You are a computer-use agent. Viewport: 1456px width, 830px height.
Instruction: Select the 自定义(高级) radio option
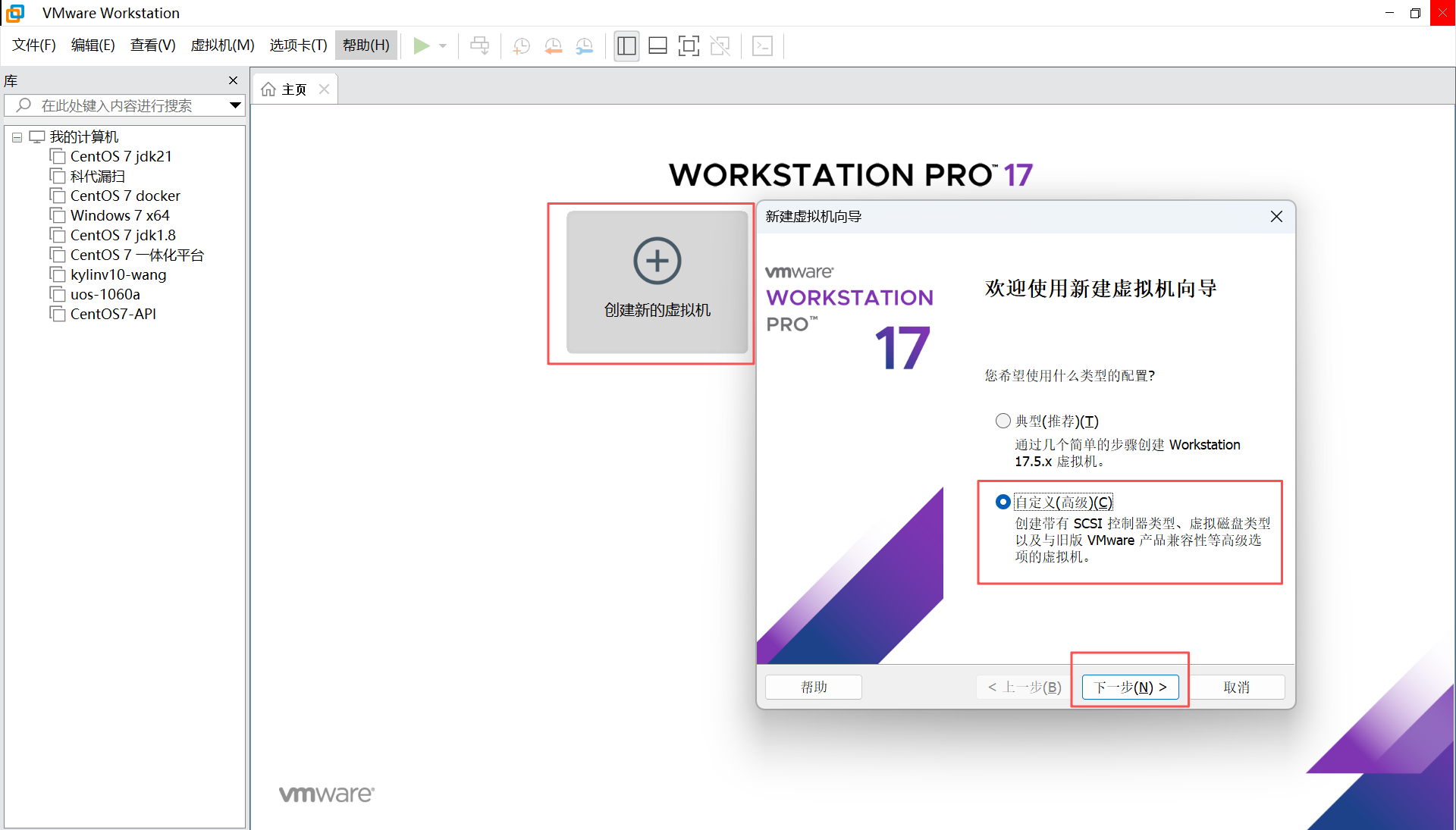(1003, 502)
